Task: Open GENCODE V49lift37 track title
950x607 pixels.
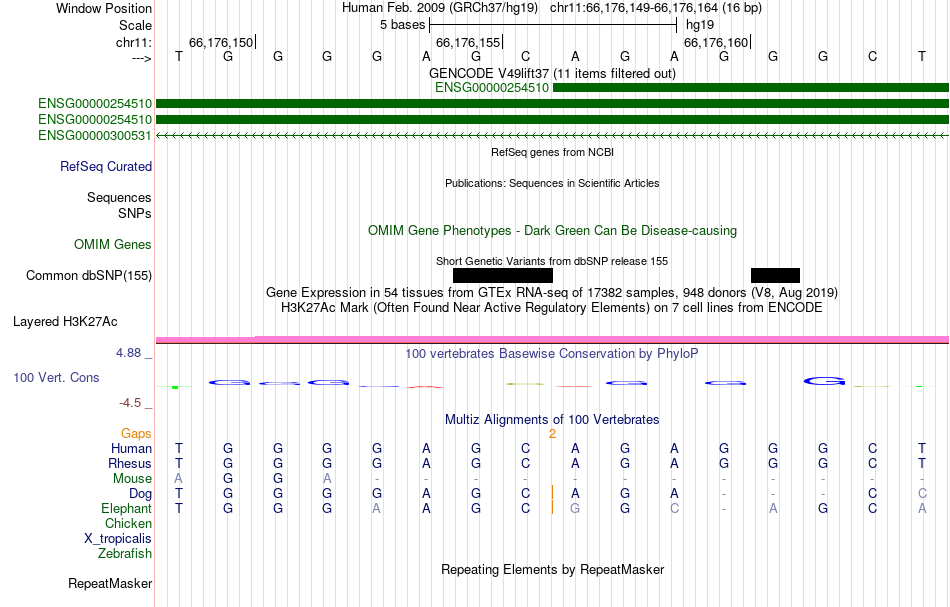Action: point(552,73)
